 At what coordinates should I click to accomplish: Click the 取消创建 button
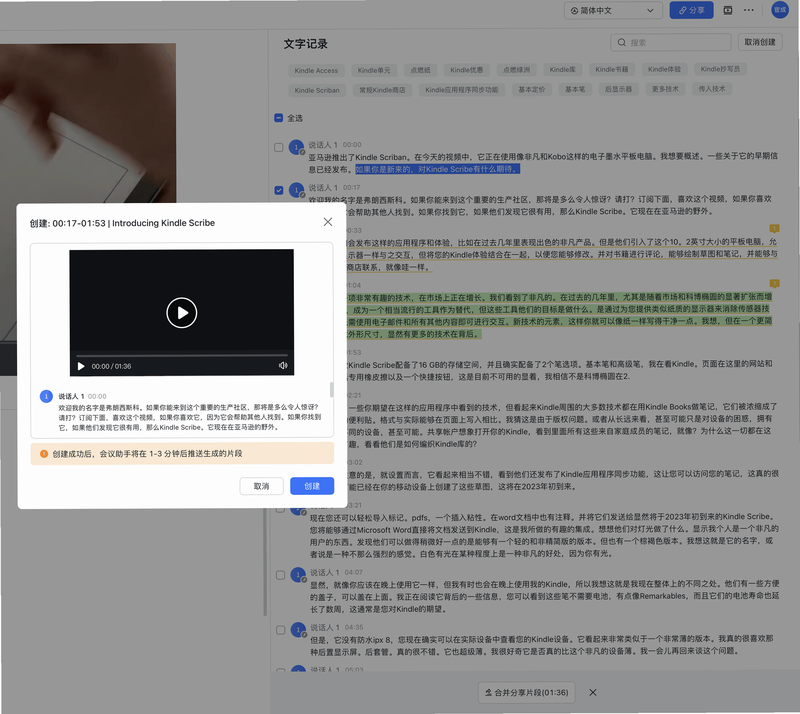(760, 42)
